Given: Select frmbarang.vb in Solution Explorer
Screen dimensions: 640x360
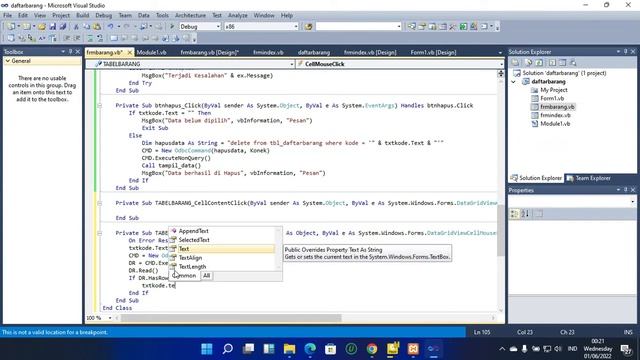Looking at the screenshot, I should (557, 107).
